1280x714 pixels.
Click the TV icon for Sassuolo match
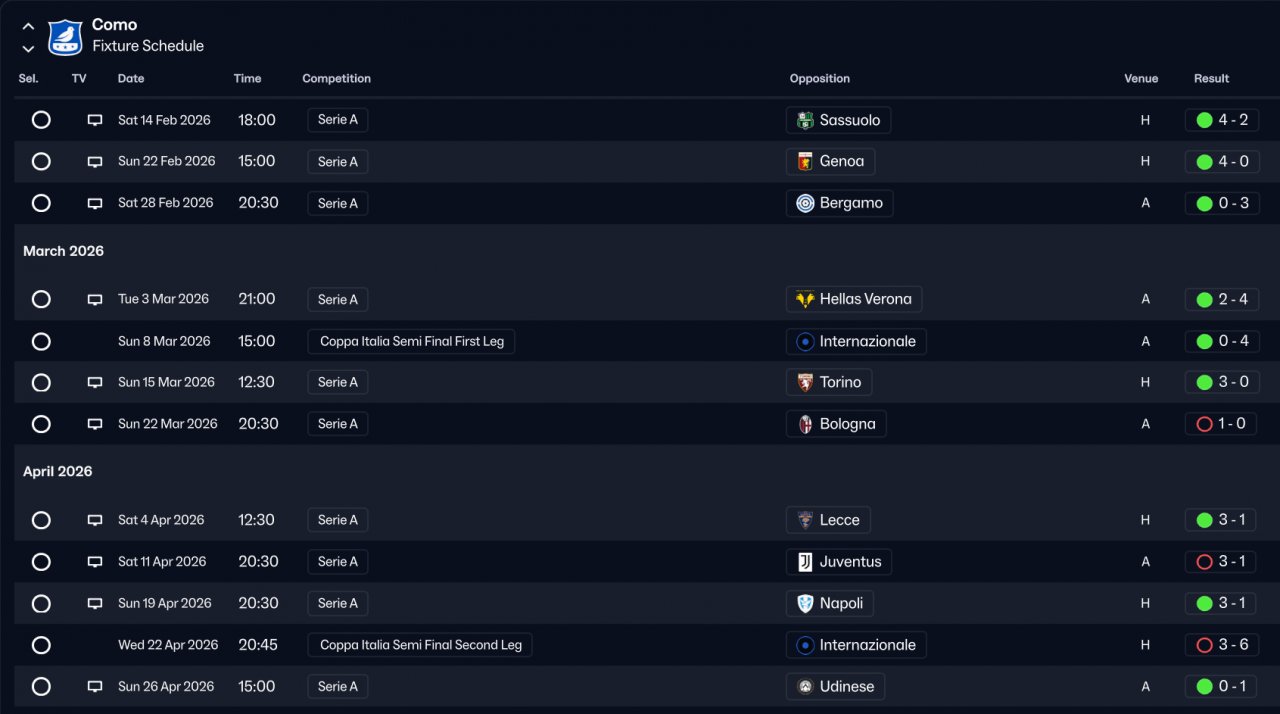95,120
